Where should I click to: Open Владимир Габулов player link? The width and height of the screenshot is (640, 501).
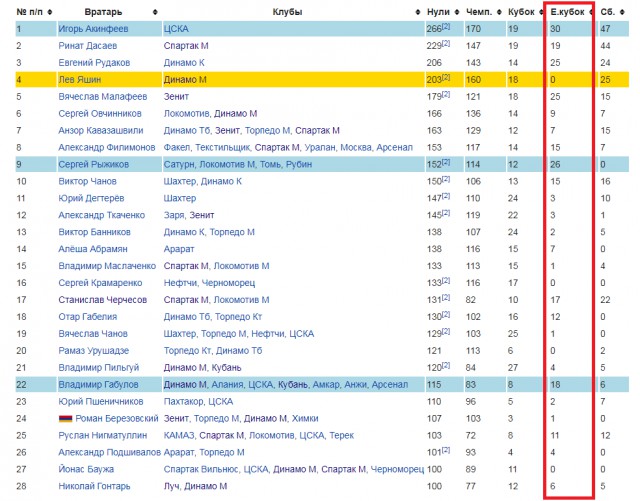[x=98, y=385]
